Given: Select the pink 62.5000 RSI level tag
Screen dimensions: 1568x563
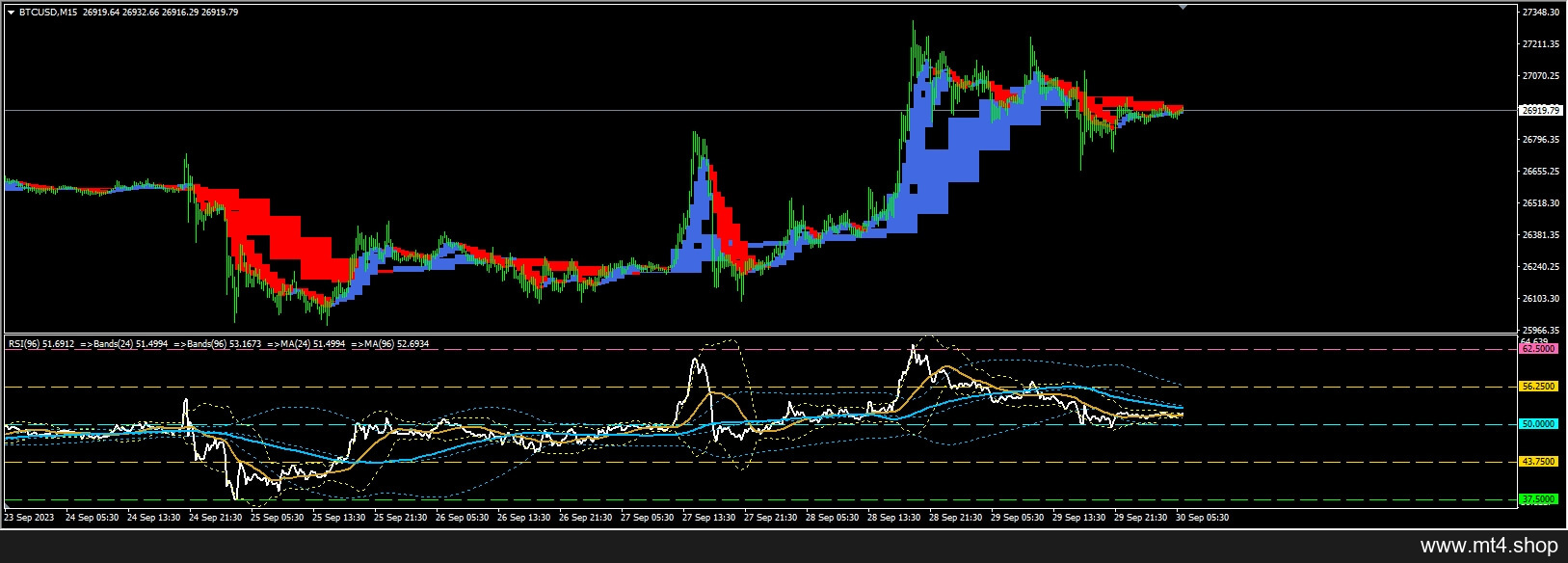Looking at the screenshot, I should pyautogui.click(x=1539, y=349).
